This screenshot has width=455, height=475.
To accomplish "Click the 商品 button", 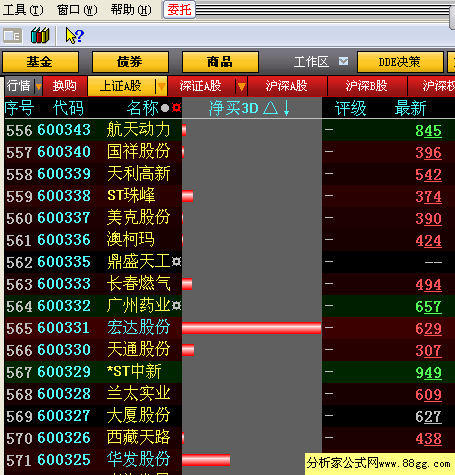I will pyautogui.click(x=220, y=62).
